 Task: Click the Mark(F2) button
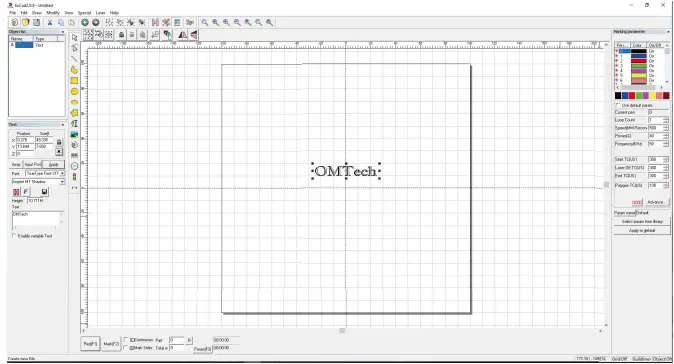[111, 344]
